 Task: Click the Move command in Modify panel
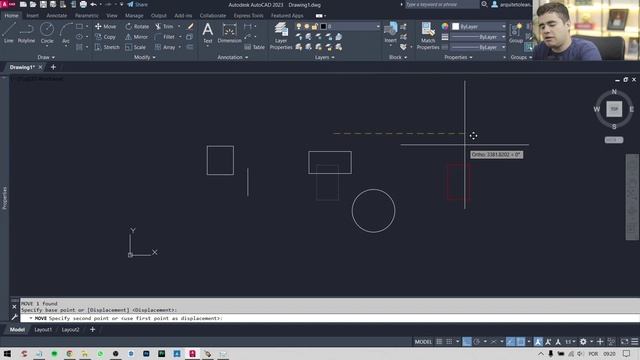tap(105, 26)
